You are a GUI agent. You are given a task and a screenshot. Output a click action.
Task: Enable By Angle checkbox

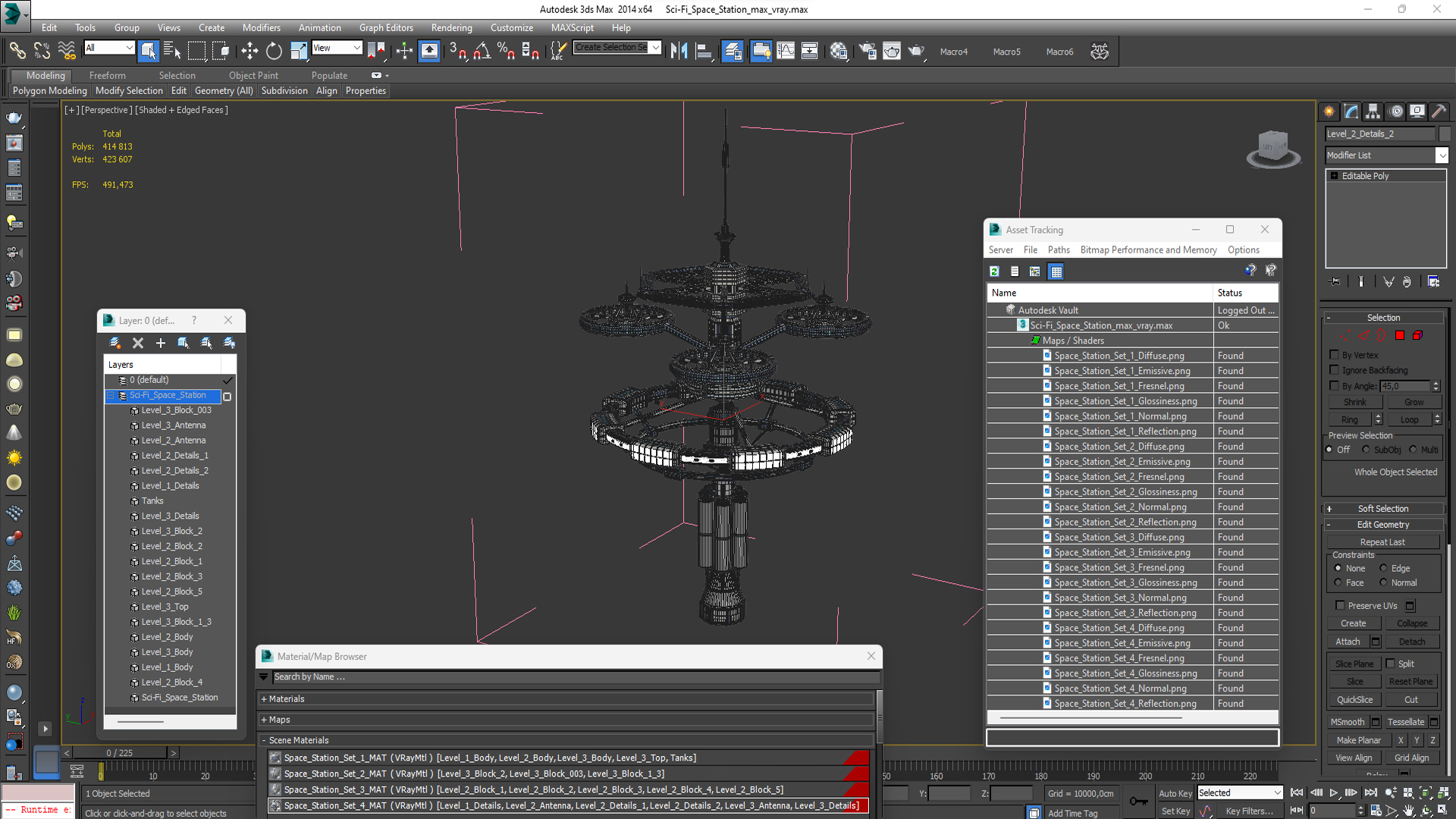[1334, 386]
